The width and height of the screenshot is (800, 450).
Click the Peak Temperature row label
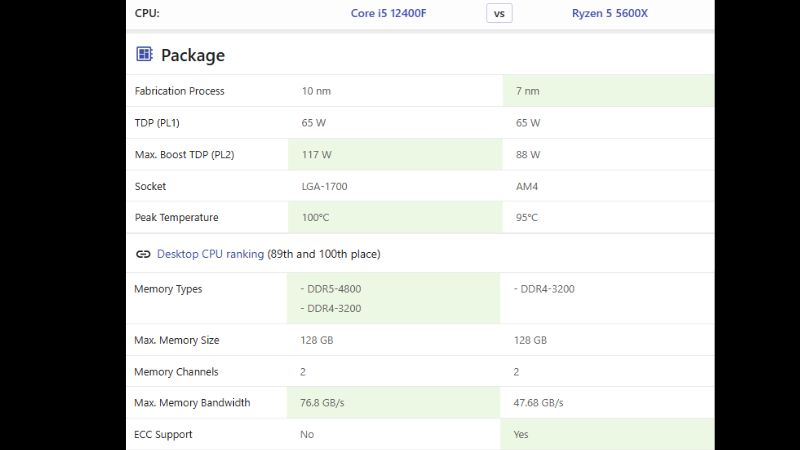point(177,217)
